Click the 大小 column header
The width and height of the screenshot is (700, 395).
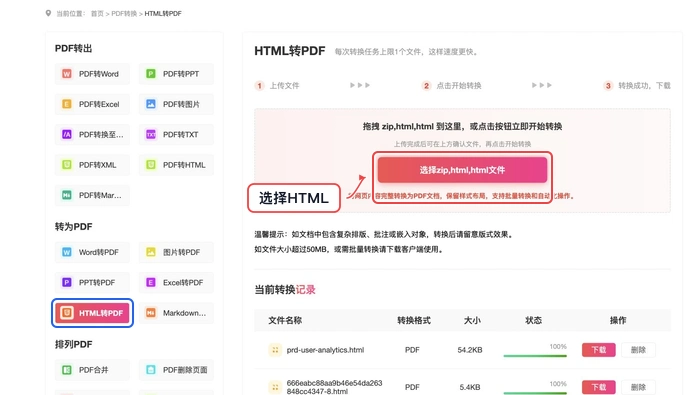(472, 320)
